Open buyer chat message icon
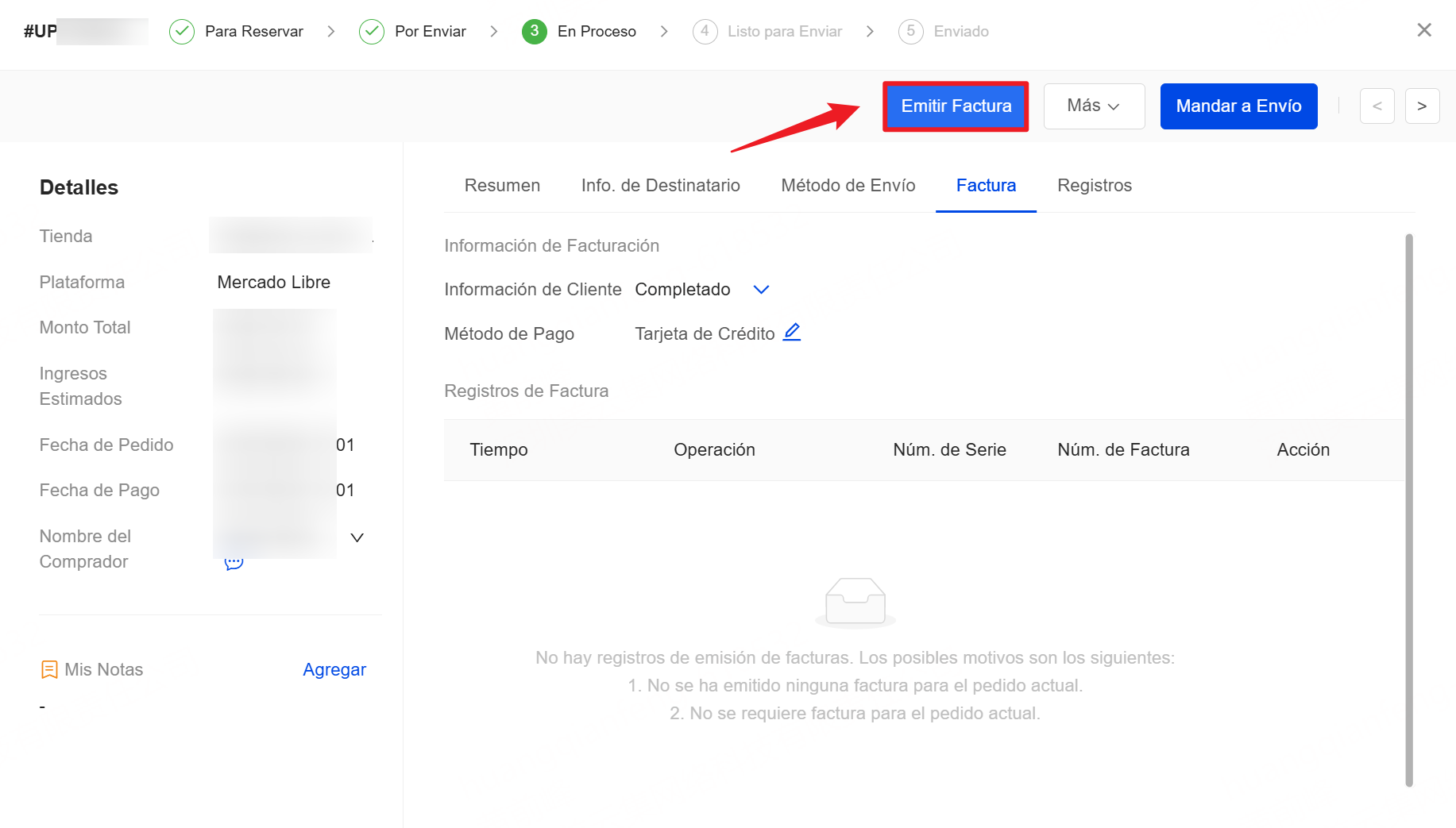The height and width of the screenshot is (828, 1456). [234, 563]
